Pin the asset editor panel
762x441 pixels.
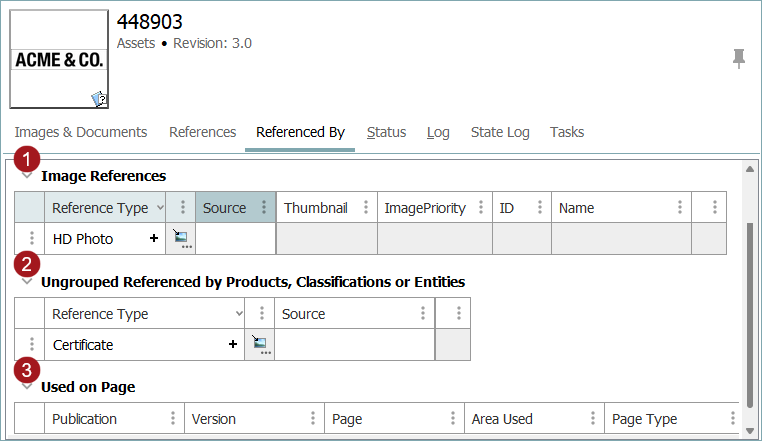739,59
